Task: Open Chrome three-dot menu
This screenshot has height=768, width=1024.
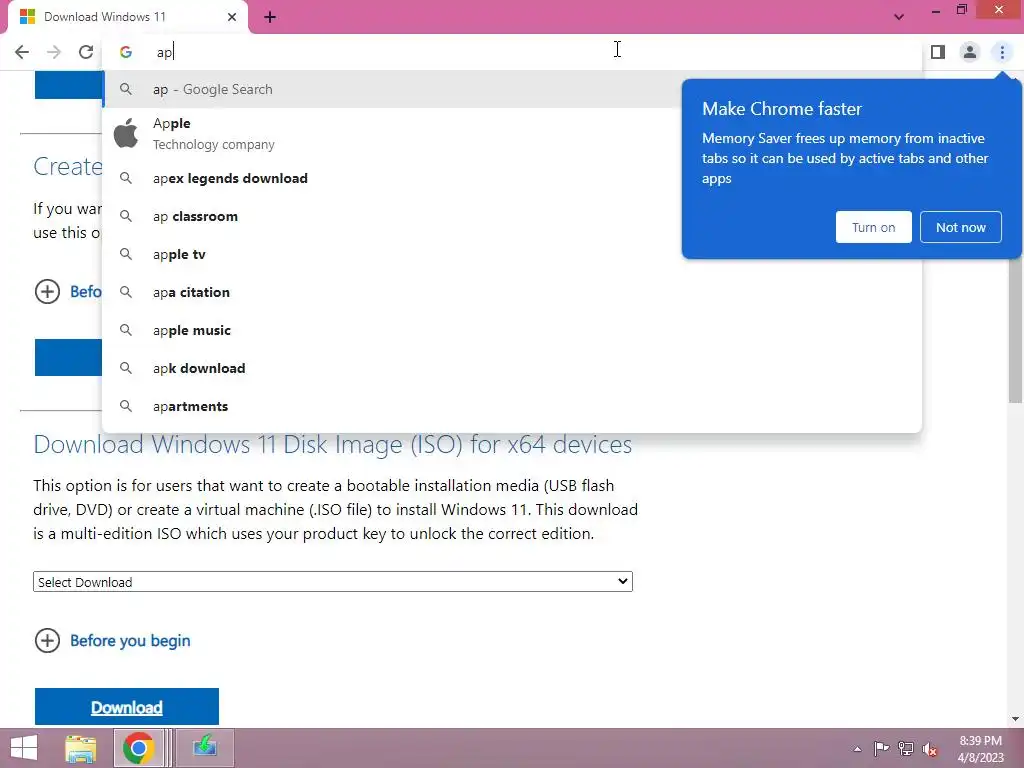Action: (x=1002, y=52)
